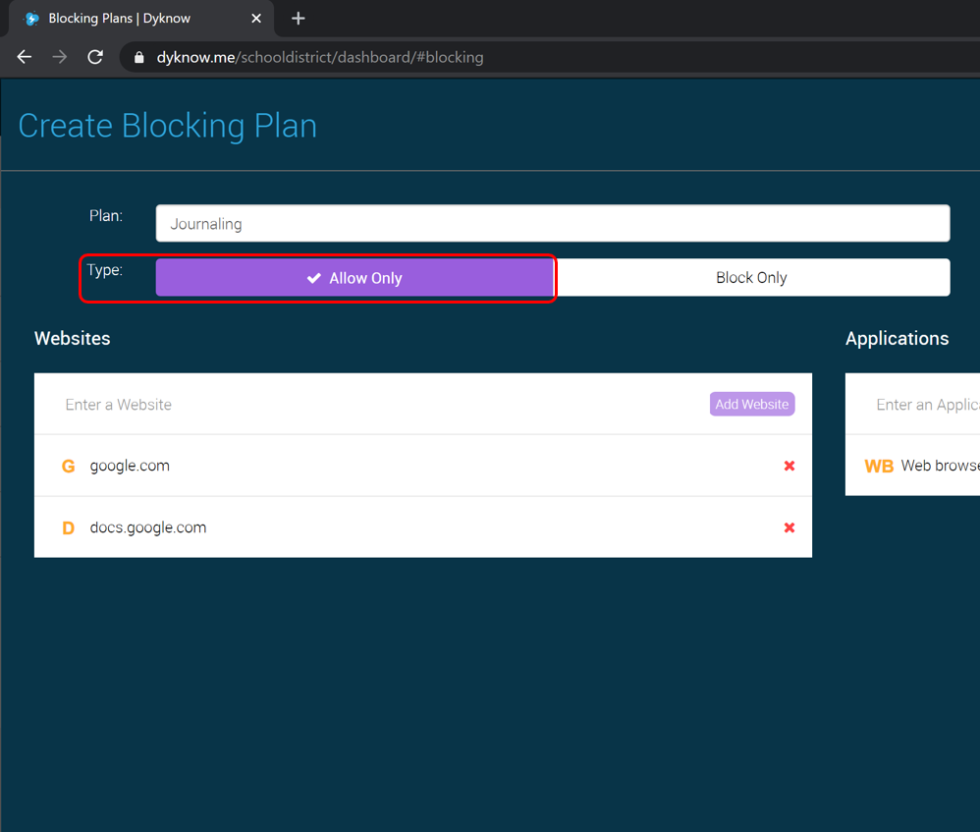Switch plan type to Block Only
Viewport: 980px width, 832px height.
[751, 278]
